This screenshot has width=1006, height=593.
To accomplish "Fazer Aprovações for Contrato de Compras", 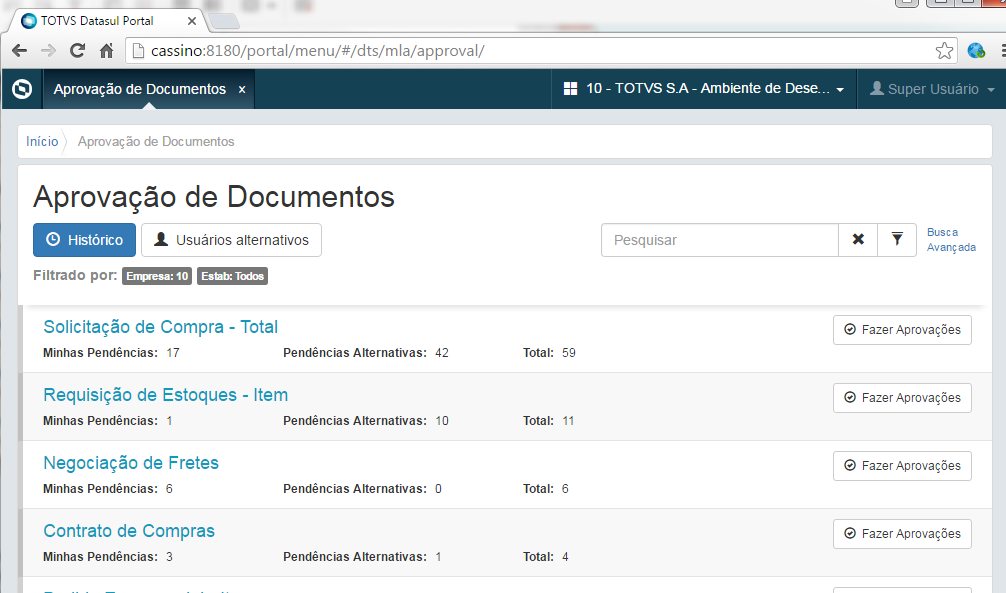I will [x=902, y=533].
